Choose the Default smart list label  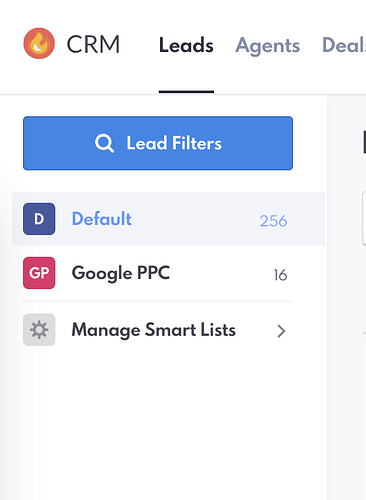(102, 219)
